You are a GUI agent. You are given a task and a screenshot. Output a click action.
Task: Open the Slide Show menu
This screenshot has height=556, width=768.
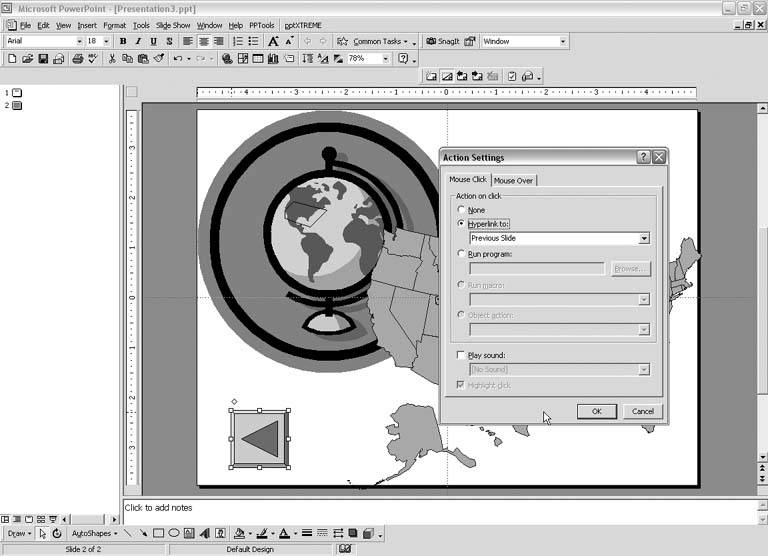coord(173,25)
